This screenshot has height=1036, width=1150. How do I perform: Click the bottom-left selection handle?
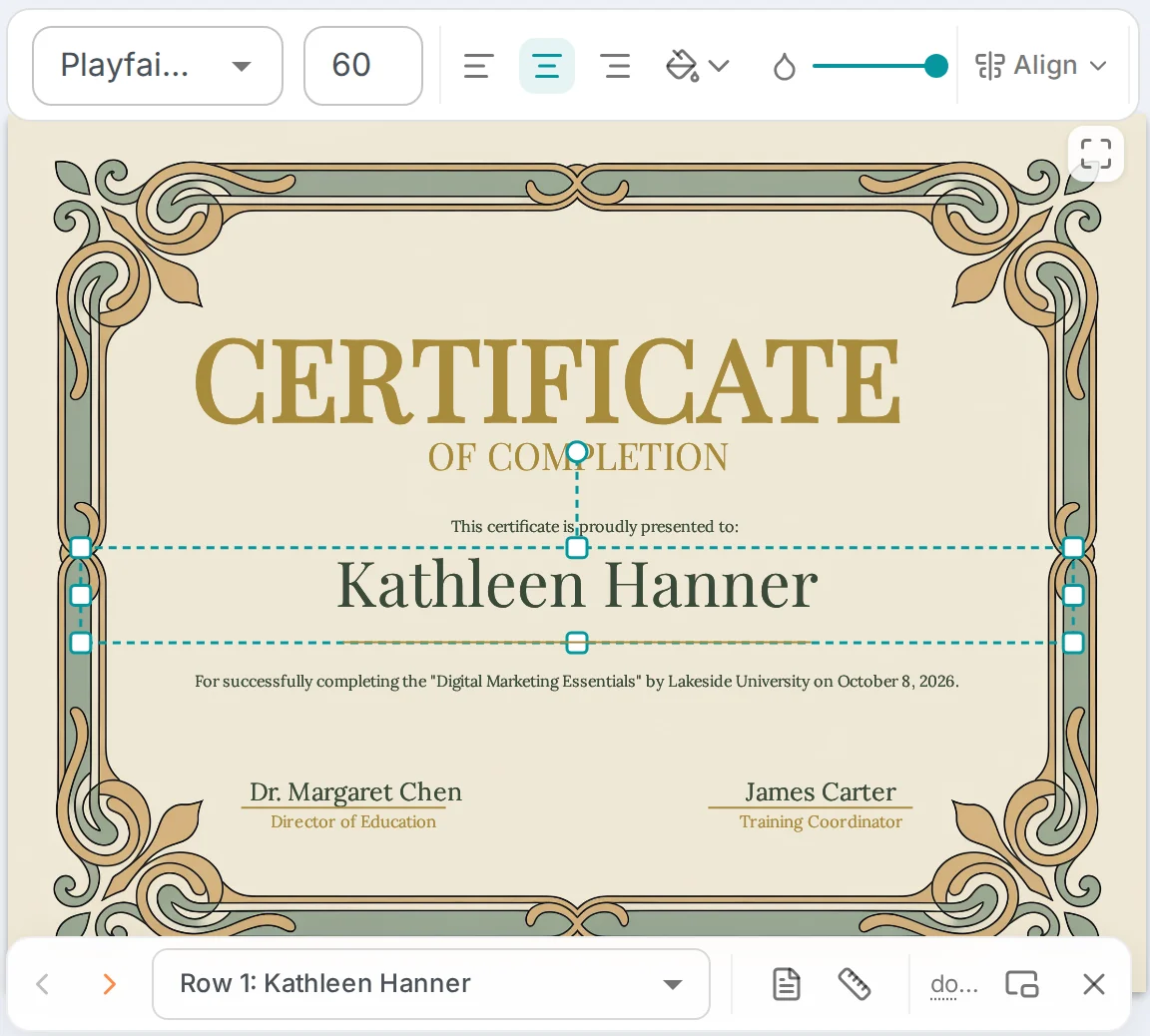click(x=81, y=643)
